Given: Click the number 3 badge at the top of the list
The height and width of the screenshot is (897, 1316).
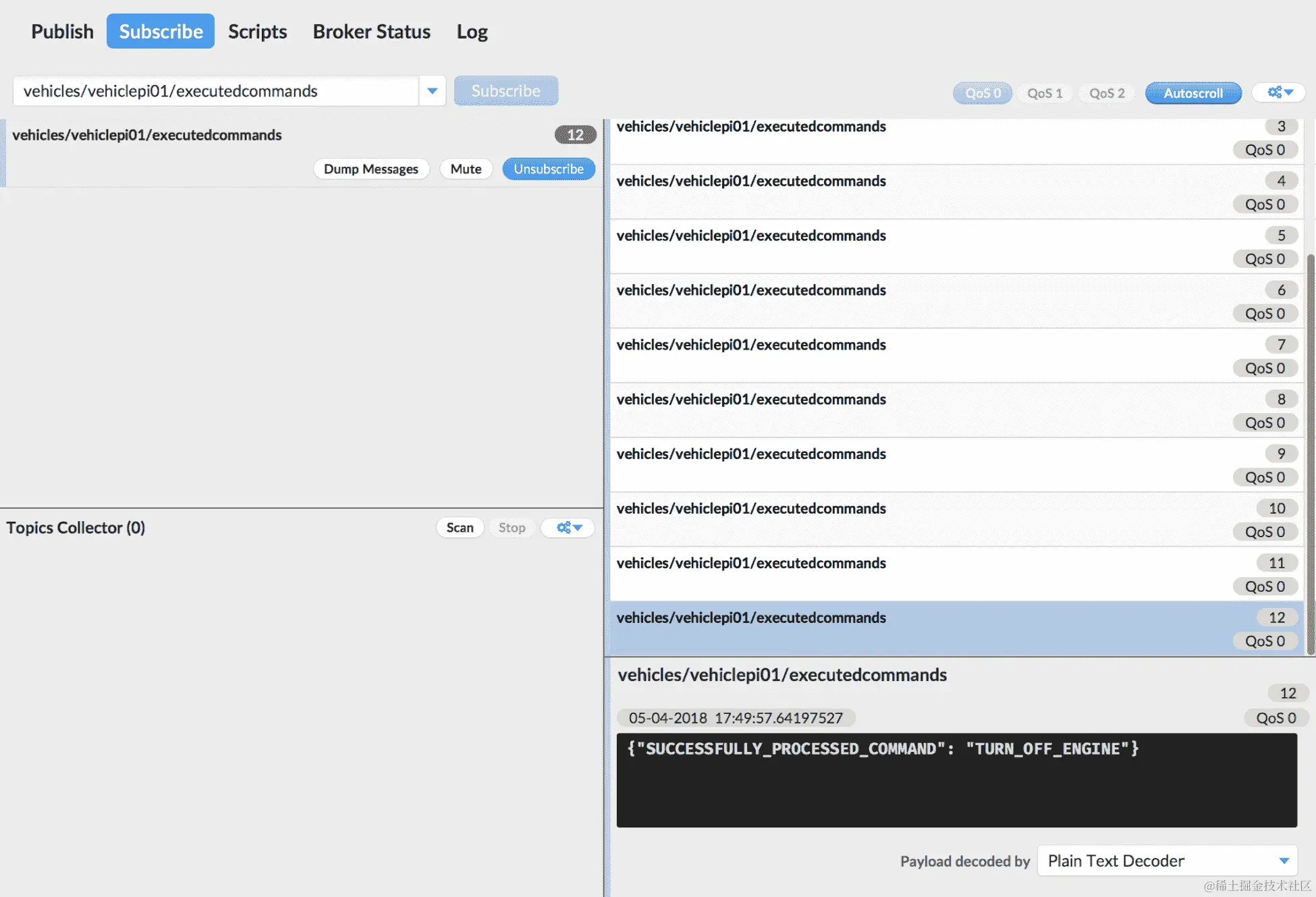Looking at the screenshot, I should 1281,127.
